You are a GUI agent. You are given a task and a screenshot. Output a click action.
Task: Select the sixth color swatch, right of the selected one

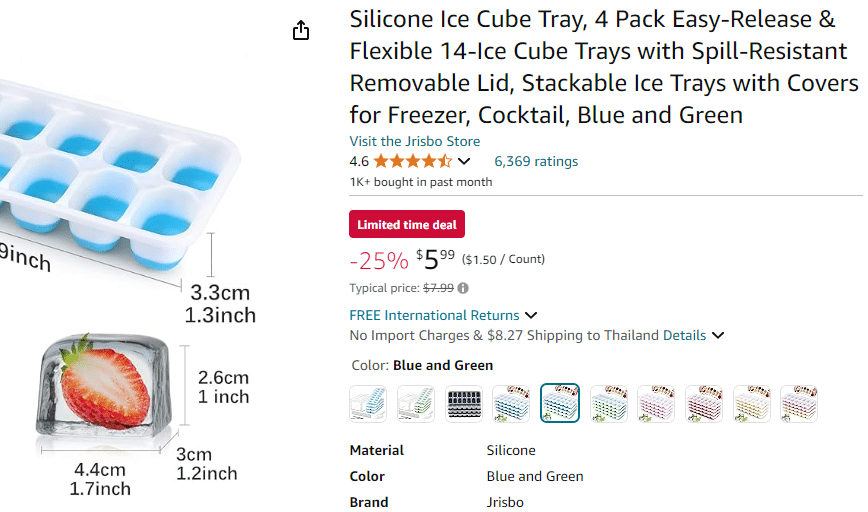[608, 403]
